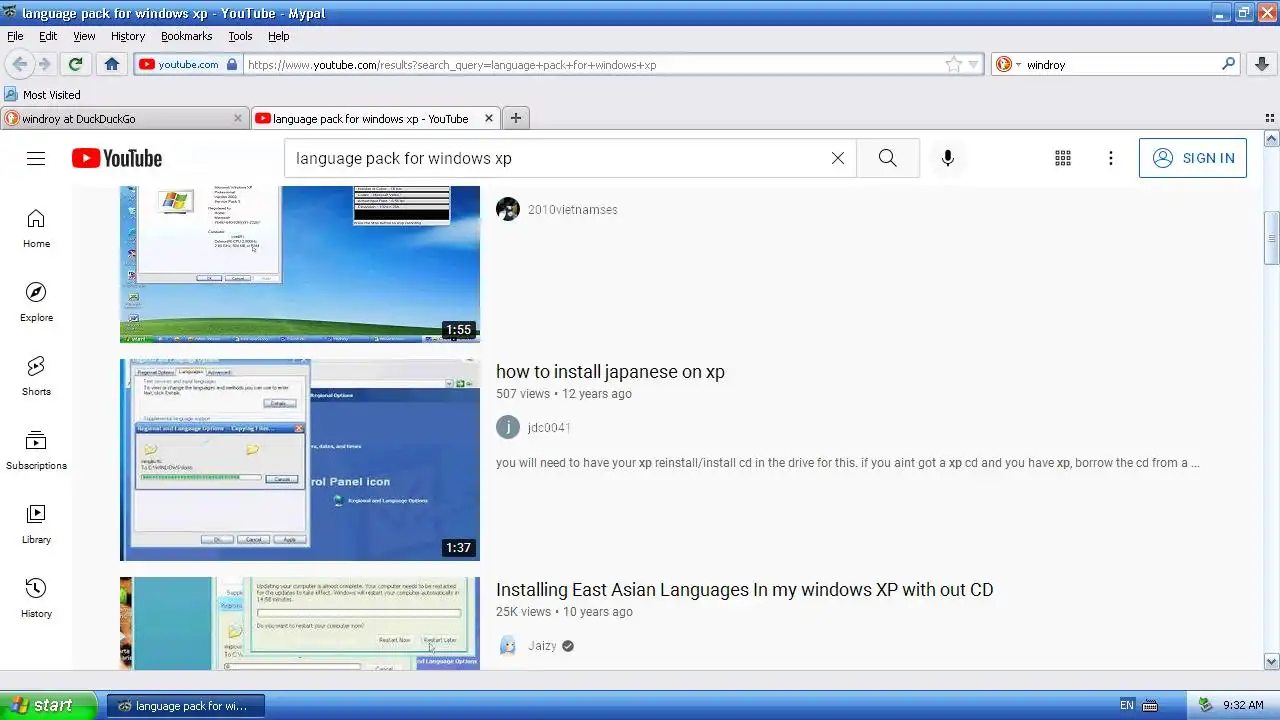Click the browser Forward arrow button

coord(45,64)
